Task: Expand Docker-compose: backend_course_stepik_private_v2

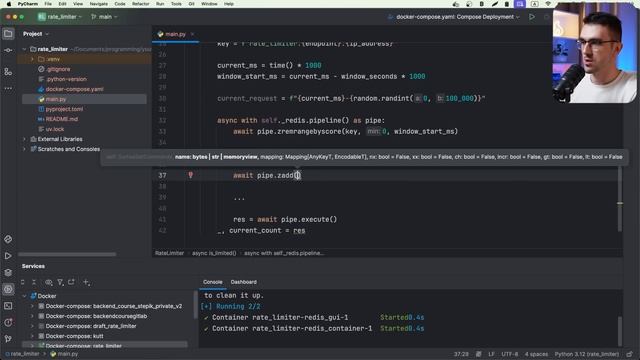Action: 32,306
